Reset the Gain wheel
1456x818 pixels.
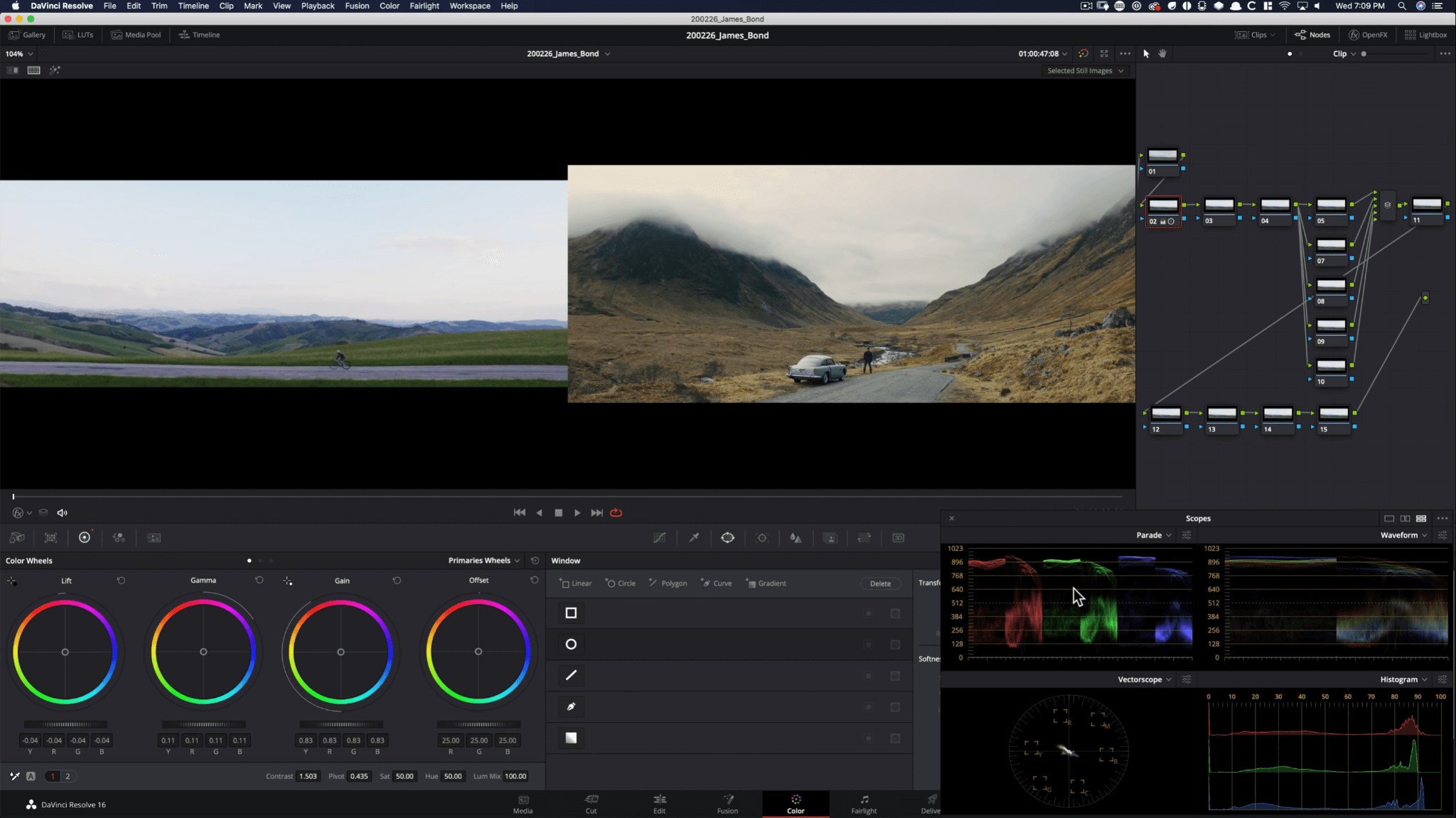[397, 581]
